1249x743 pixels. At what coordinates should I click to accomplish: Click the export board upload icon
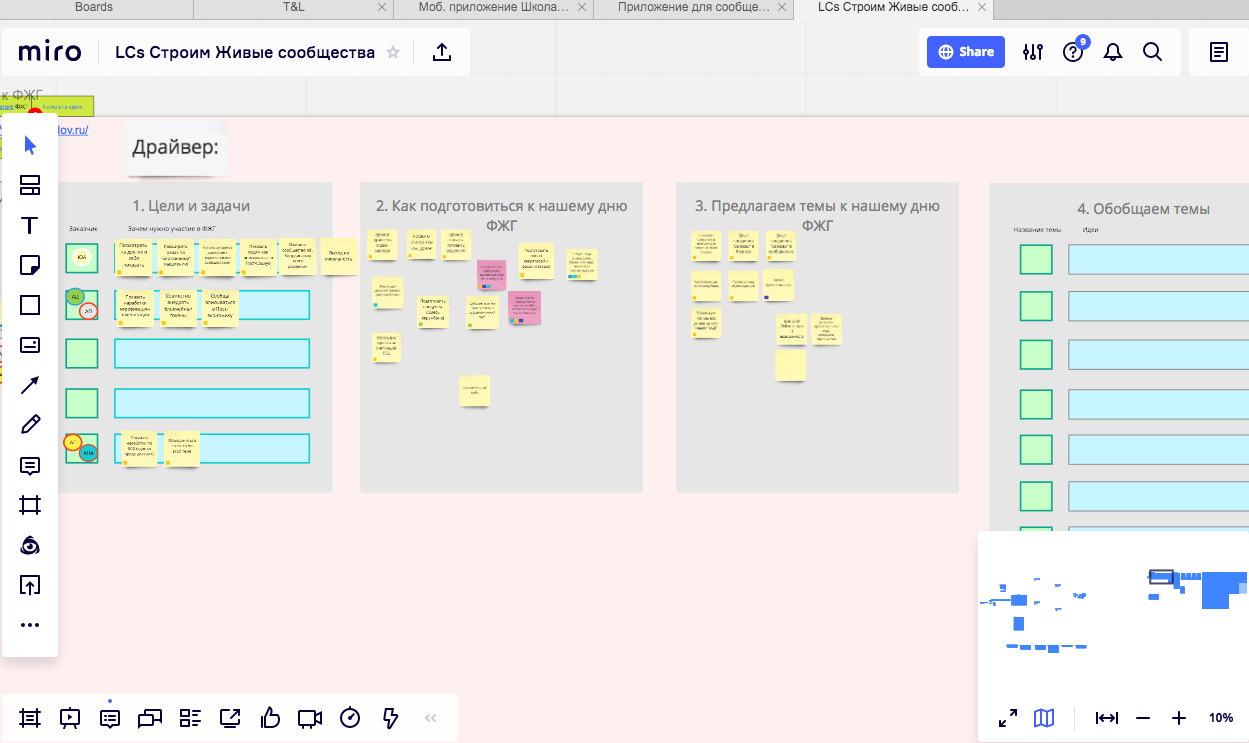coord(442,53)
